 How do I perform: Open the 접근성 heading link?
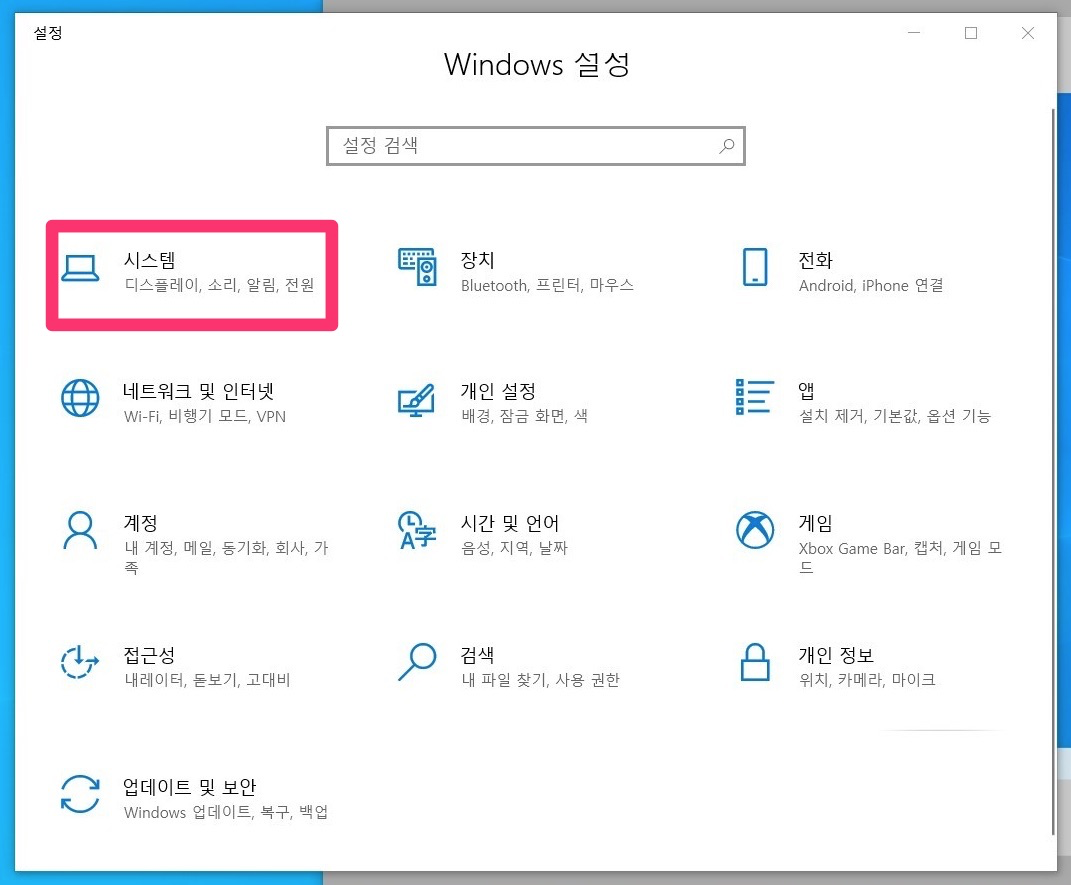pos(150,656)
